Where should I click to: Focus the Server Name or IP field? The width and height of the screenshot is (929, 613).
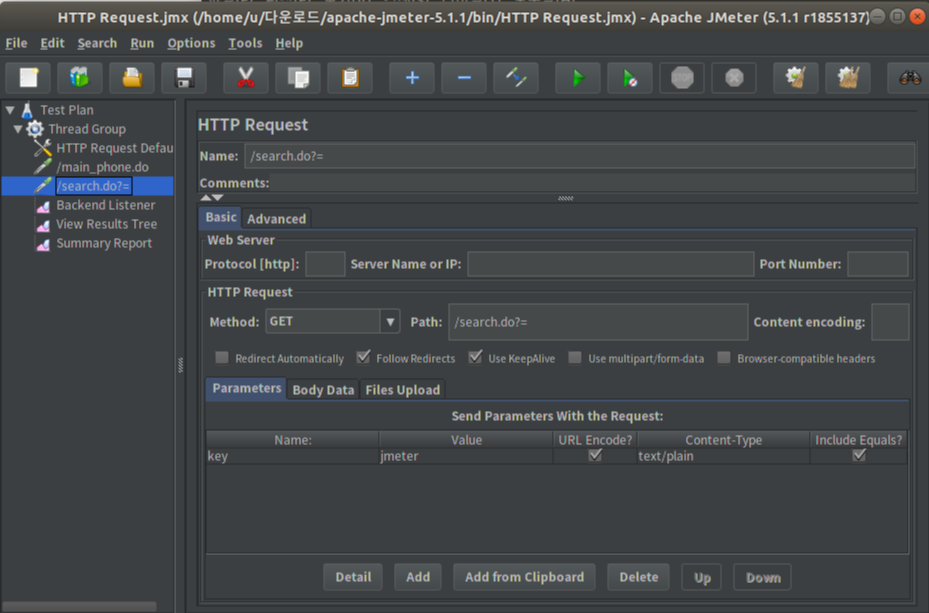coord(610,264)
